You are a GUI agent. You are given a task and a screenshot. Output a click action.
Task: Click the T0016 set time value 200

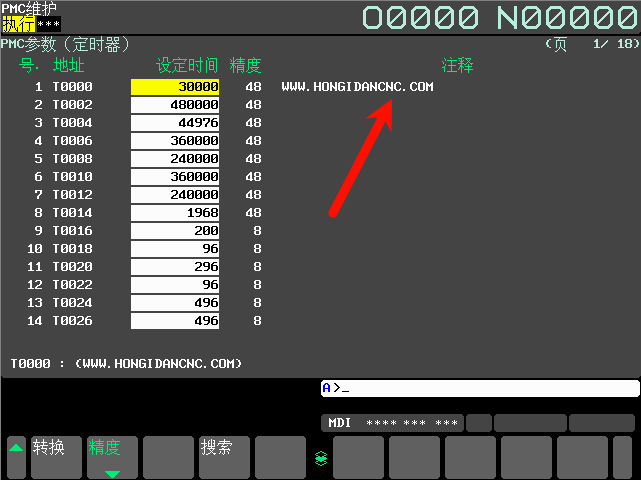tap(175, 231)
